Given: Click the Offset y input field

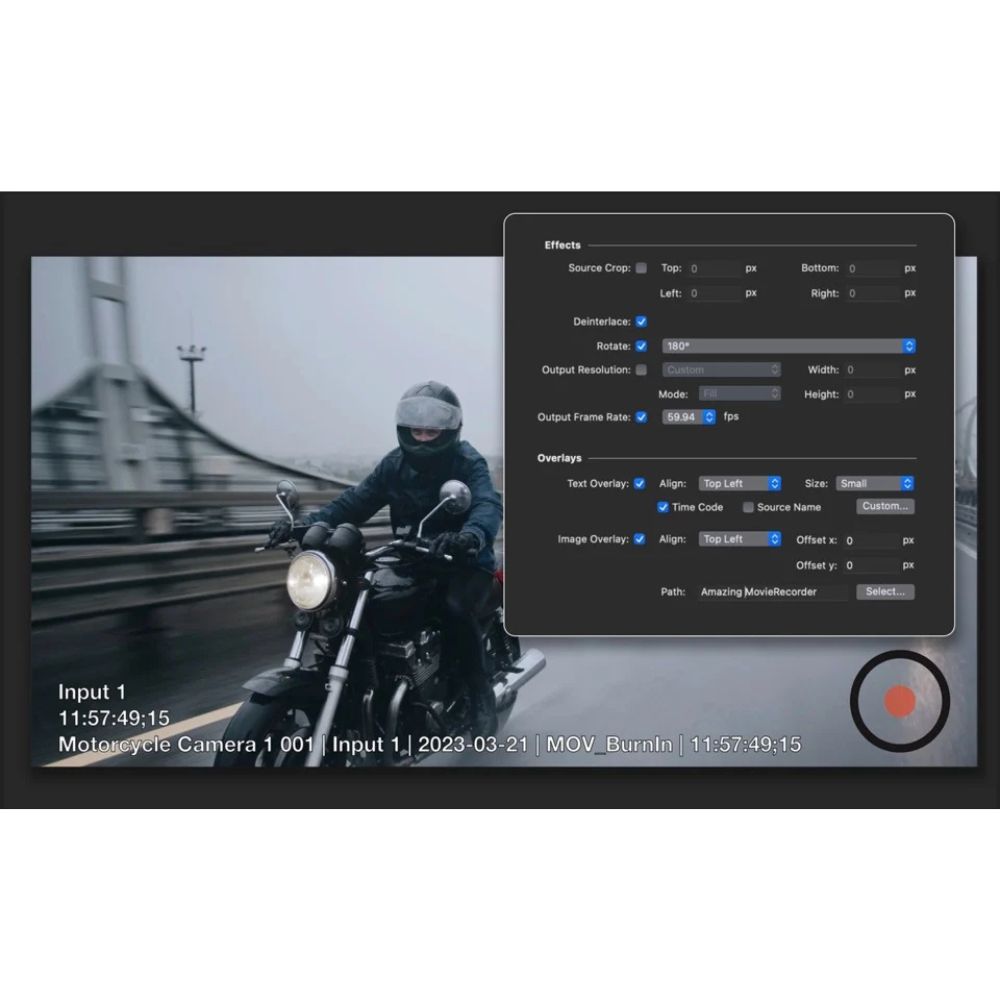Looking at the screenshot, I should [870, 566].
